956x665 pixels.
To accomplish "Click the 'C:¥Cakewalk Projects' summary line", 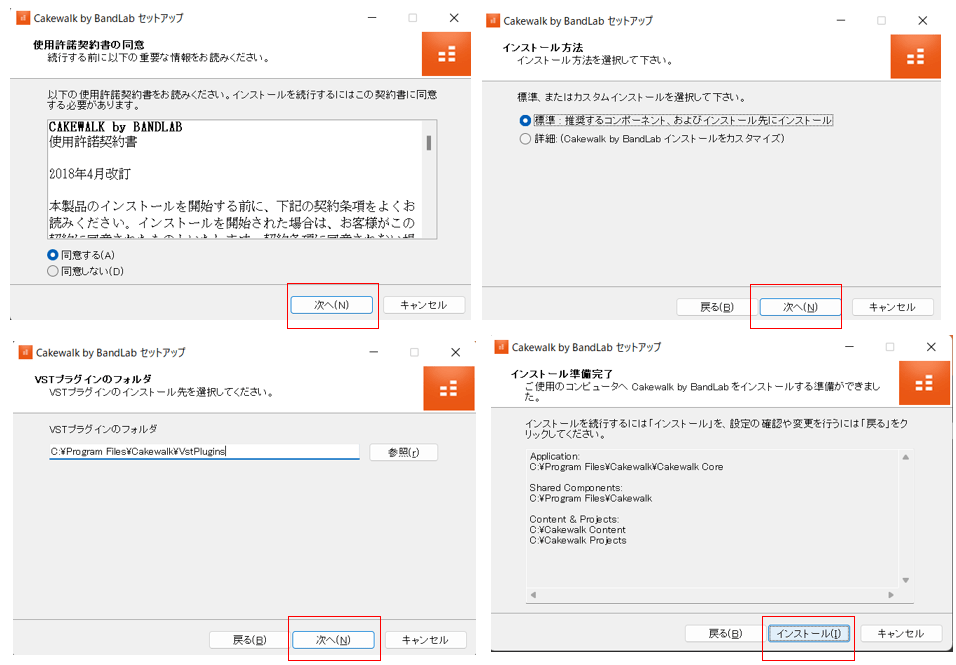I will tap(578, 541).
